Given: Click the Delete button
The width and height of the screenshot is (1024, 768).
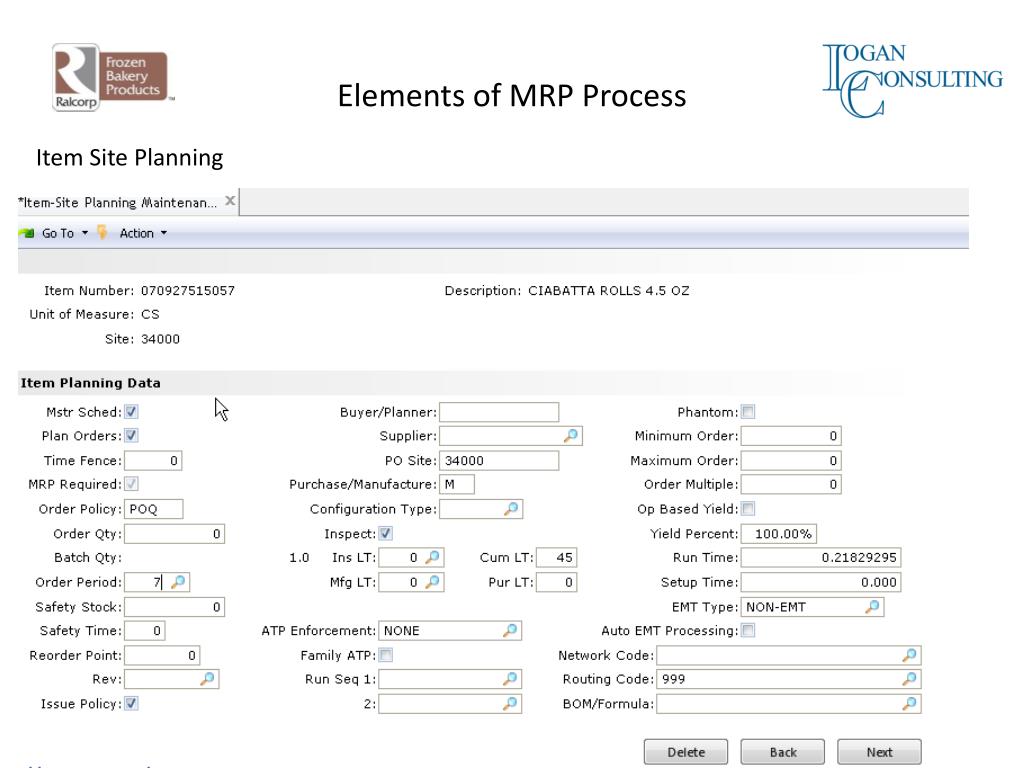Looking at the screenshot, I should (686, 752).
